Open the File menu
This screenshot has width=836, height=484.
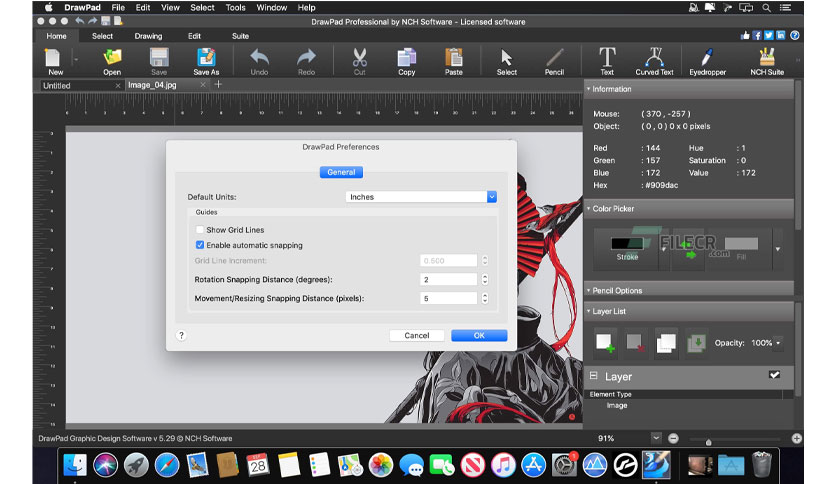tap(118, 7)
